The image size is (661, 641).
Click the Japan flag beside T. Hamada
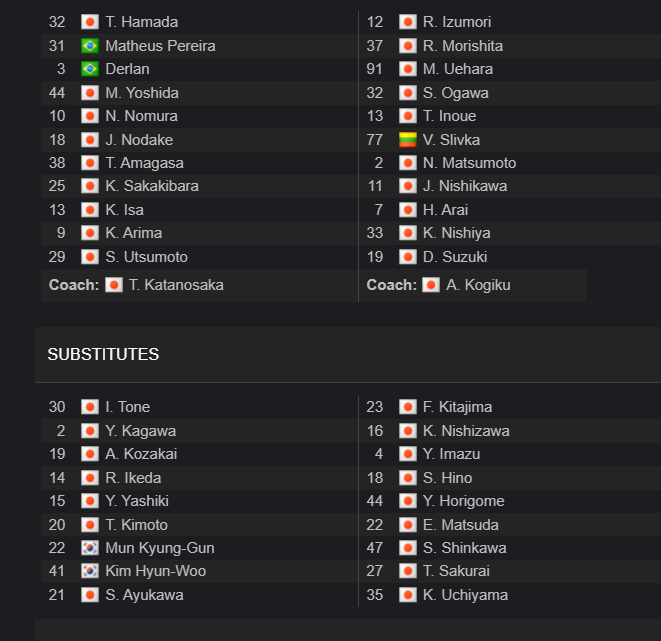90,22
